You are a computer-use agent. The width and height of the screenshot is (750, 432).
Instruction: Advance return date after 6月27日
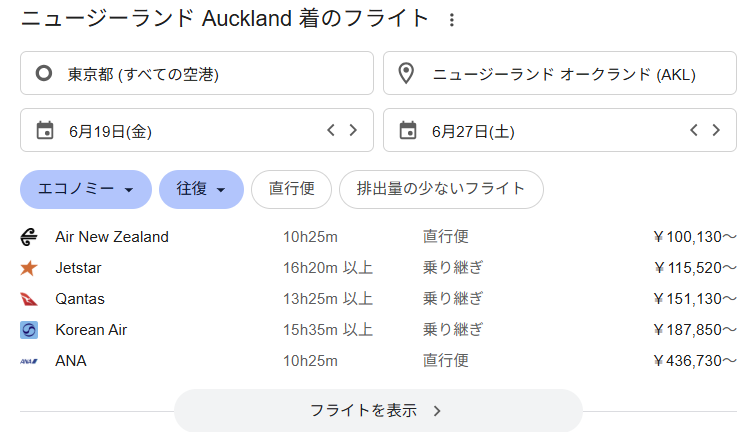pyautogui.click(x=716, y=130)
